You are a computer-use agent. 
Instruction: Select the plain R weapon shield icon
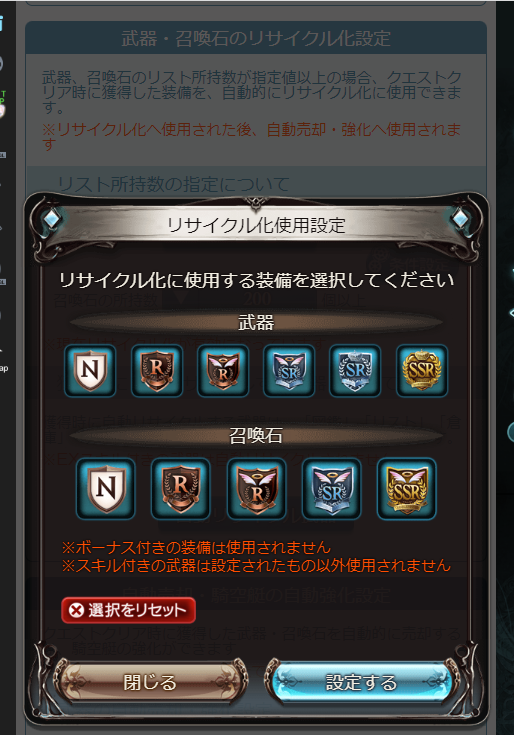(156, 370)
